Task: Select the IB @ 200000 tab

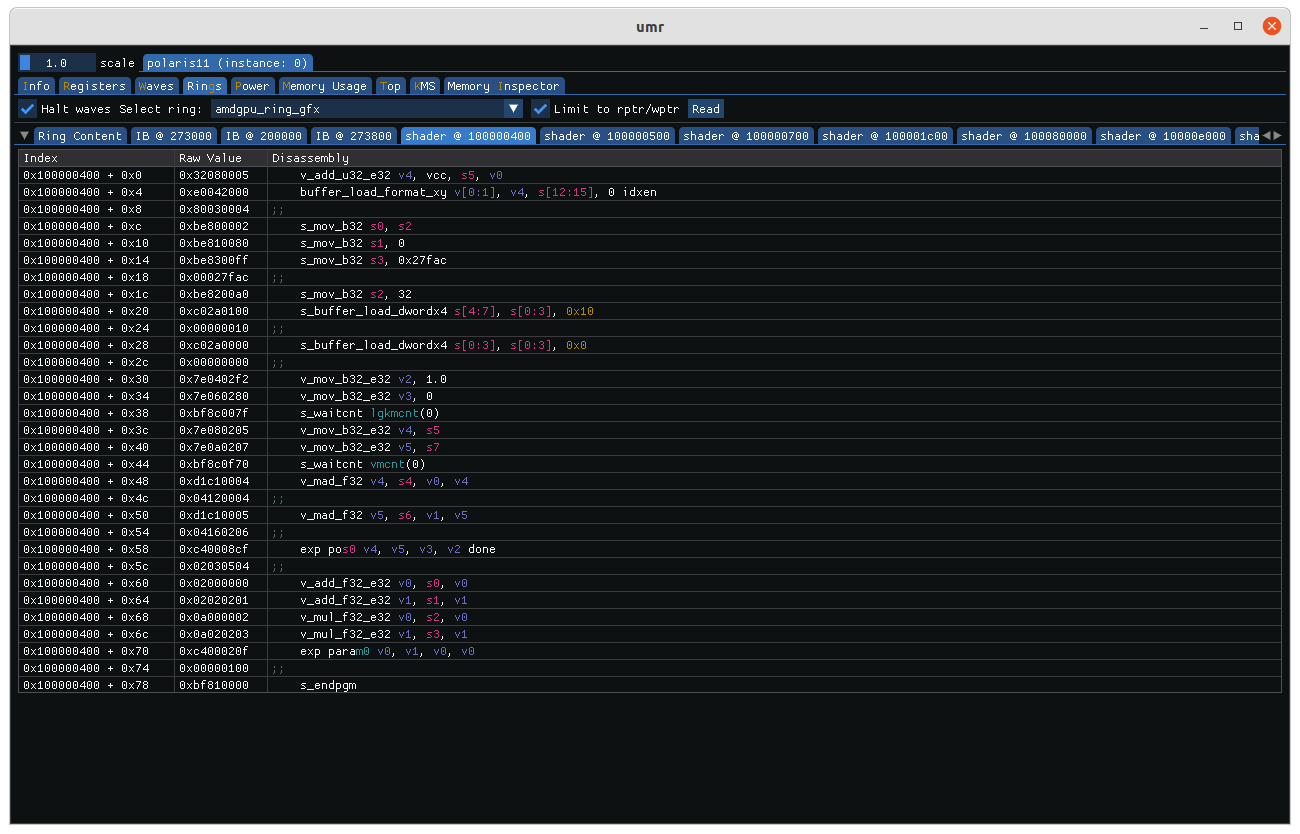Action: coord(264,136)
